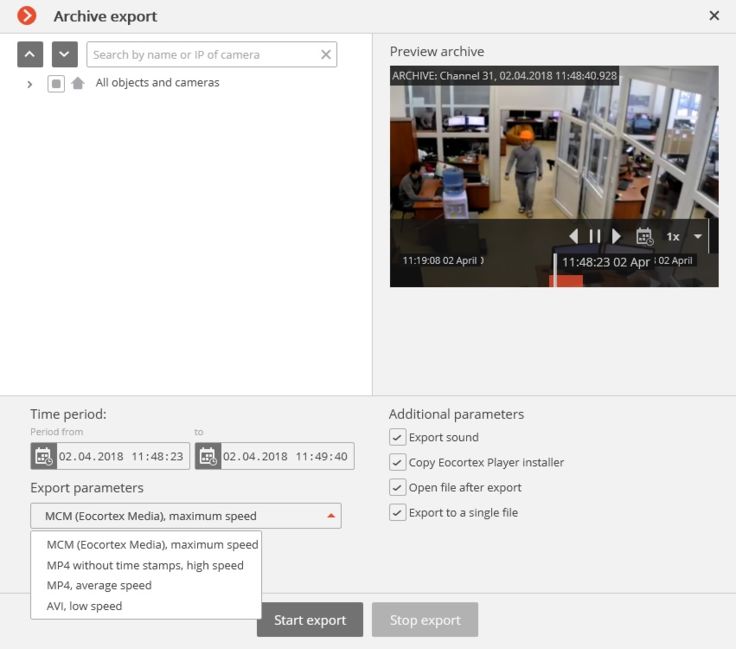The width and height of the screenshot is (736, 649).
Task: Expand the All objects and cameras node
Action: [30, 84]
